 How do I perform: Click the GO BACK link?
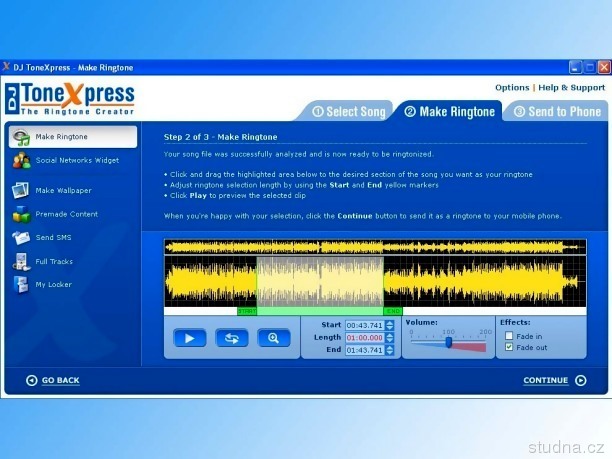click(x=60, y=380)
